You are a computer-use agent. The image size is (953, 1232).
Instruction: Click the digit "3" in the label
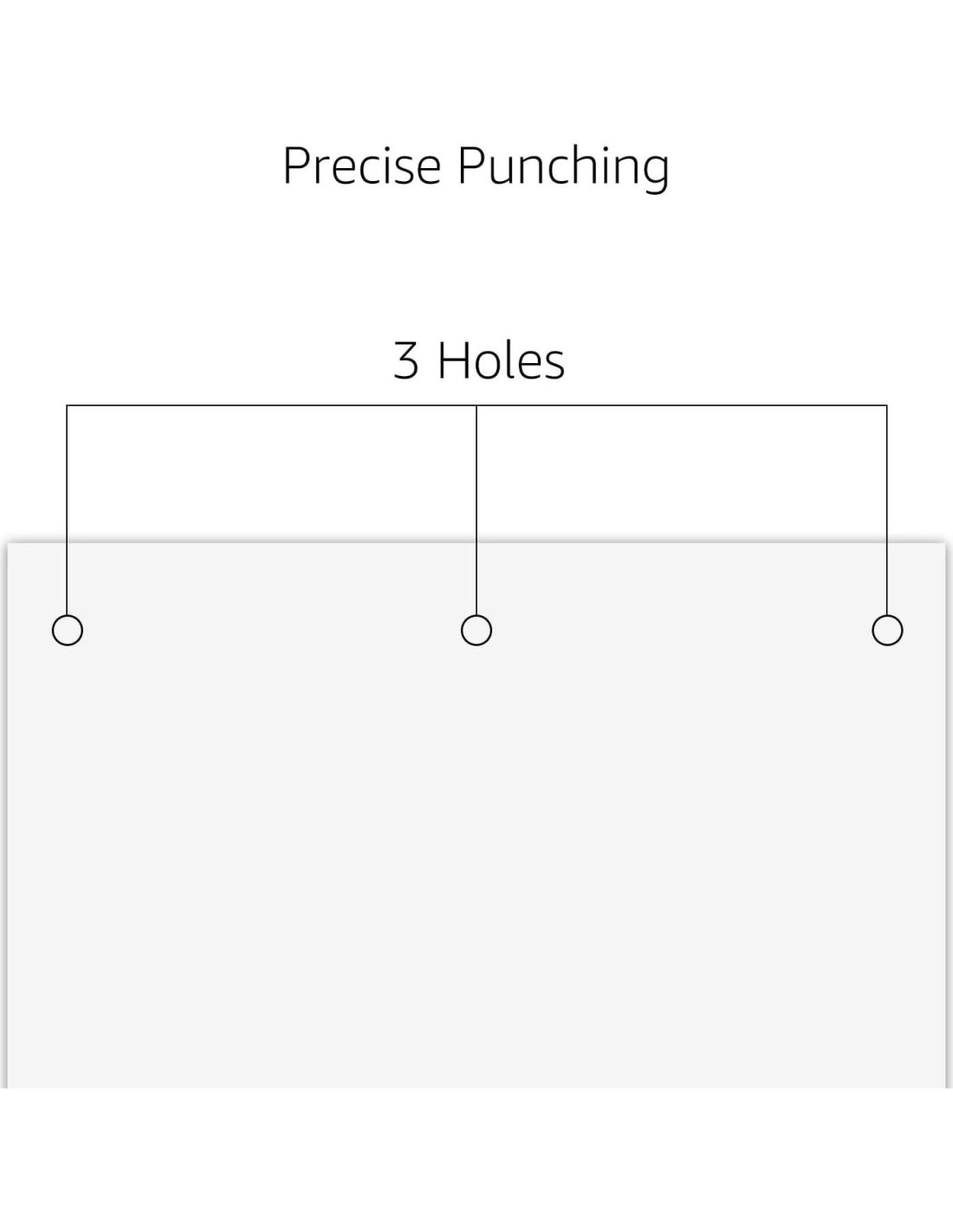coord(406,361)
